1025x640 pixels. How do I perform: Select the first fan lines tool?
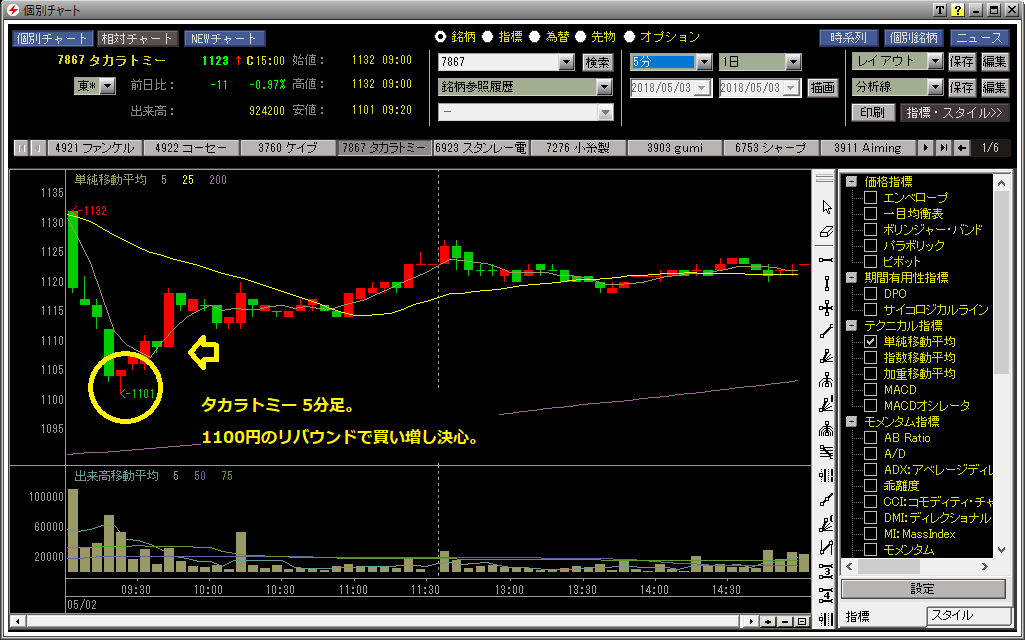[826, 357]
